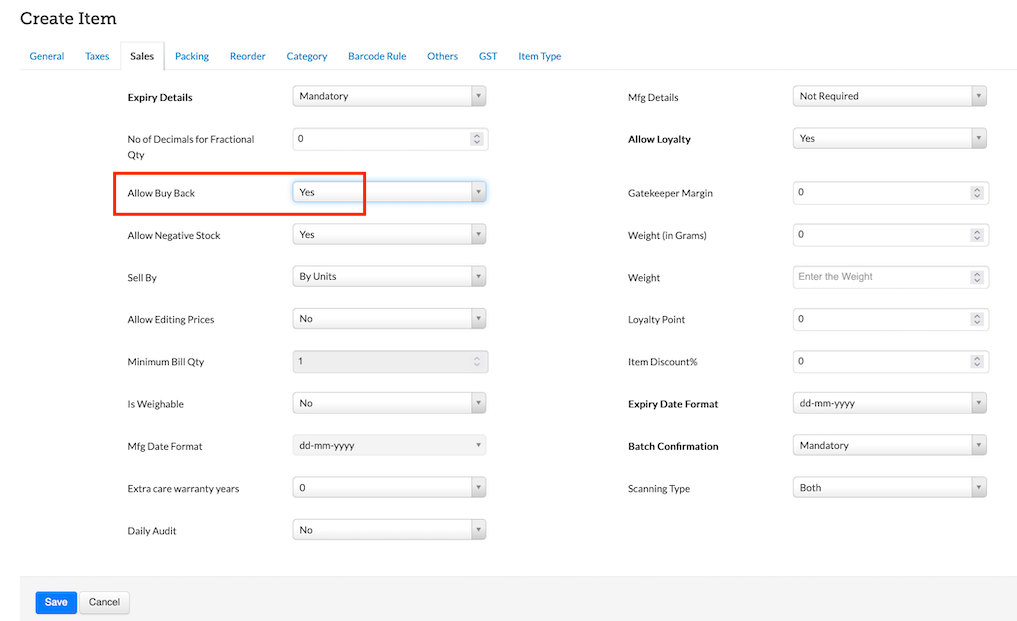1017x621 pixels.
Task: Click the Enter the Weight field
Action: point(881,277)
